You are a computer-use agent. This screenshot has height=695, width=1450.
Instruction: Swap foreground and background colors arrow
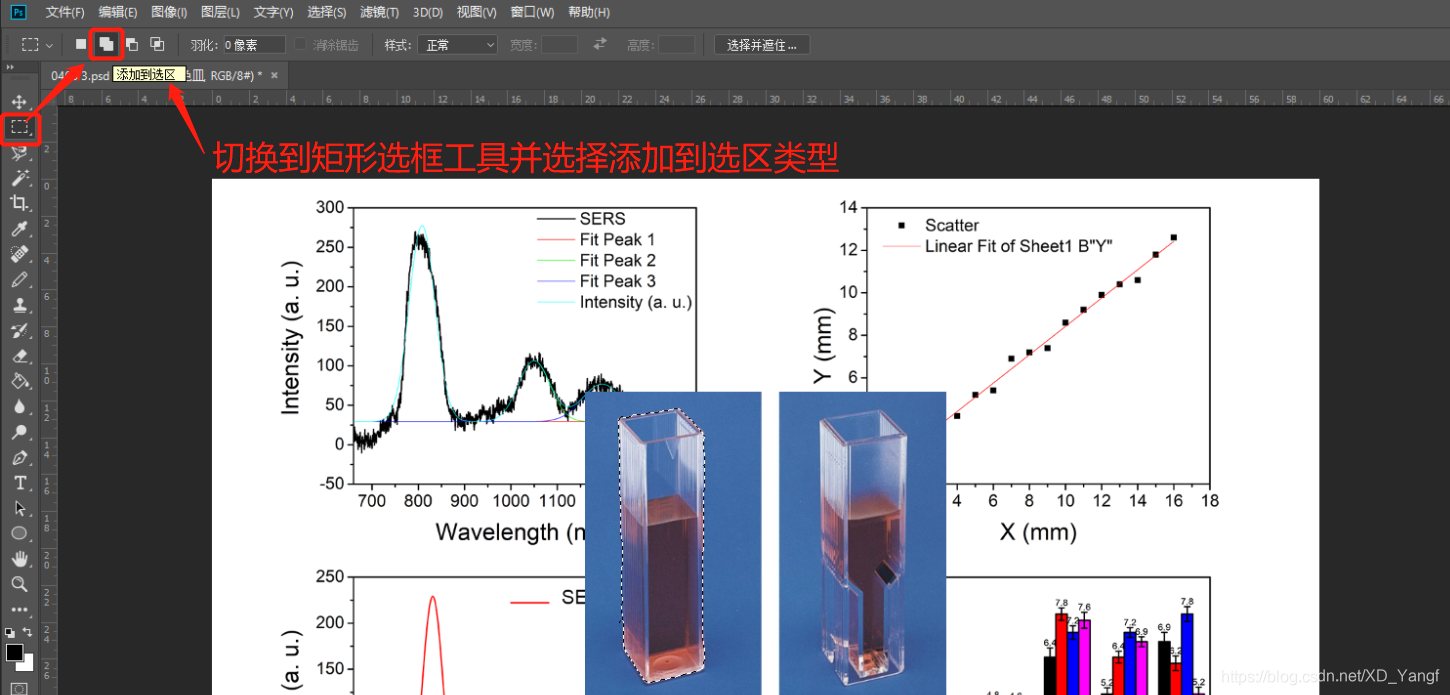(x=28, y=632)
